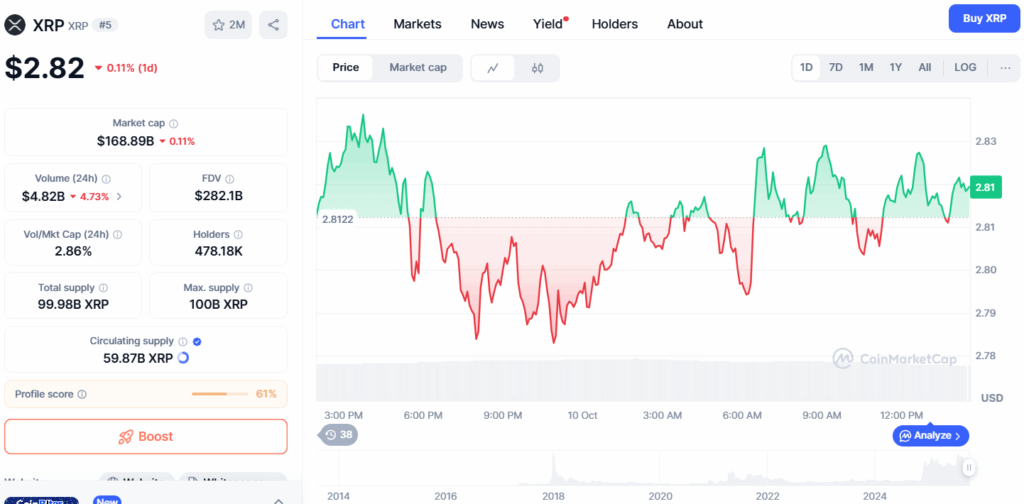Switch to candlestick chart view icon

click(x=537, y=68)
